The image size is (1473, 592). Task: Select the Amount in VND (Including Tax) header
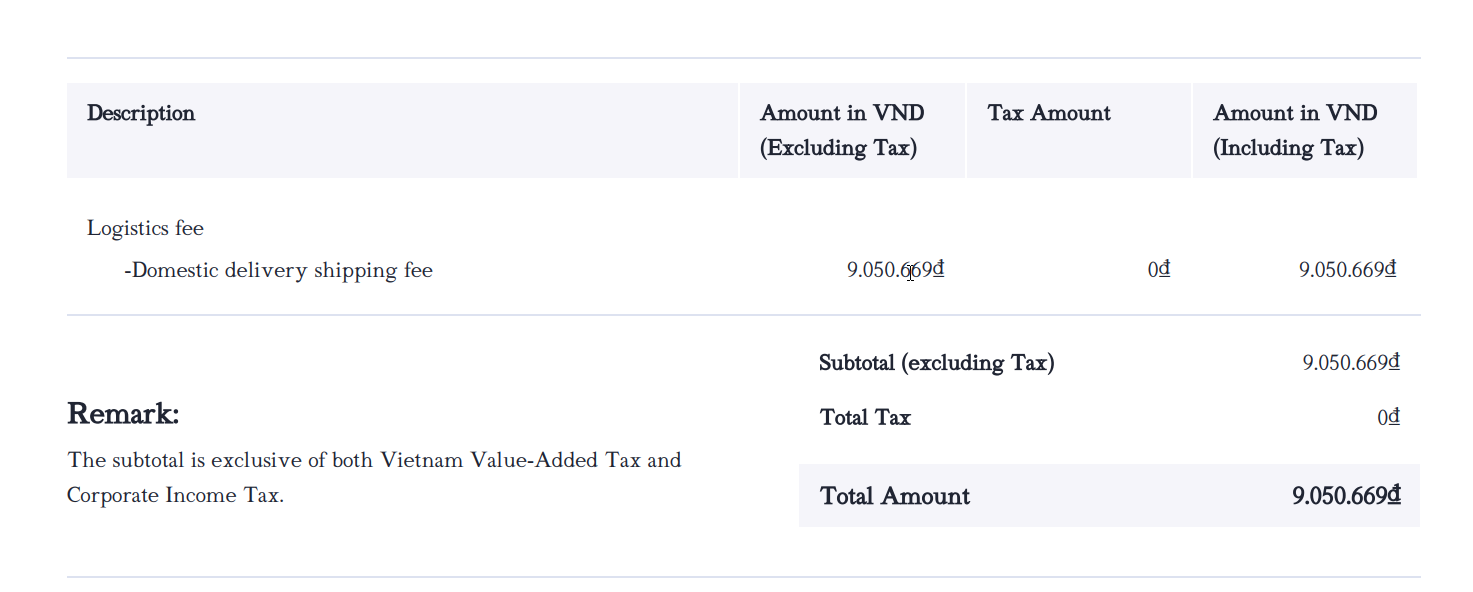1295,130
